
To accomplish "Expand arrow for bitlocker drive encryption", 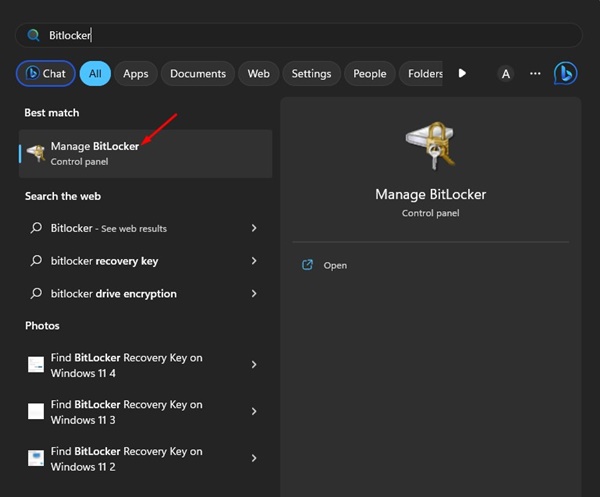I will tap(254, 293).
